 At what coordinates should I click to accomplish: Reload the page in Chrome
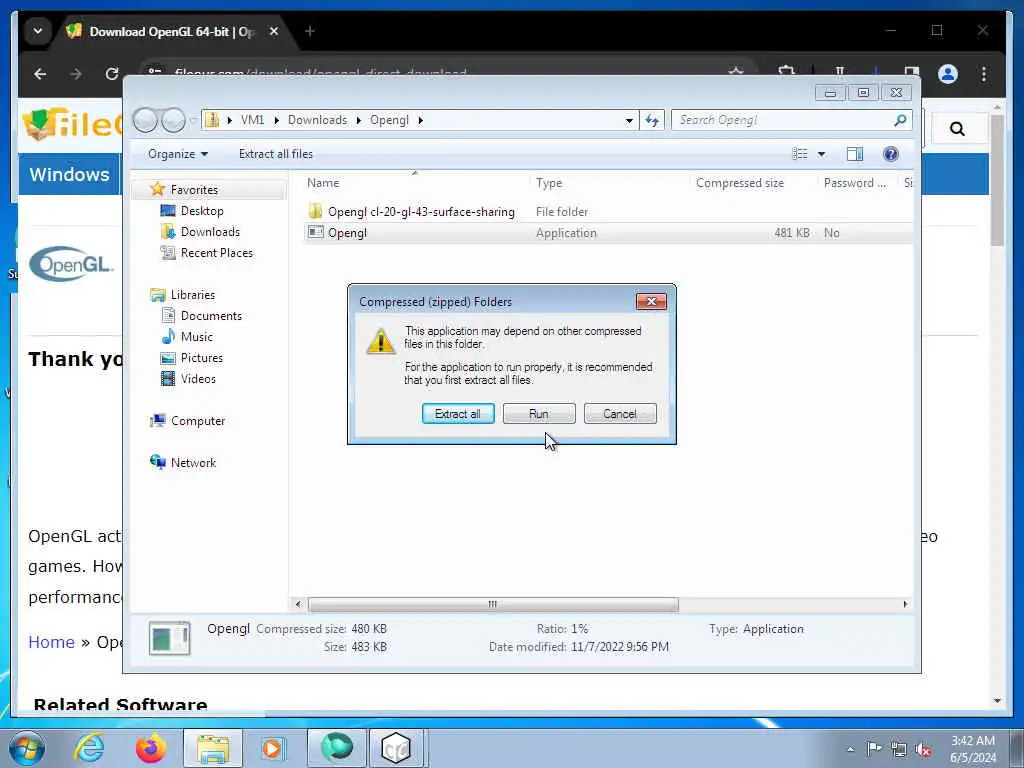click(x=112, y=74)
